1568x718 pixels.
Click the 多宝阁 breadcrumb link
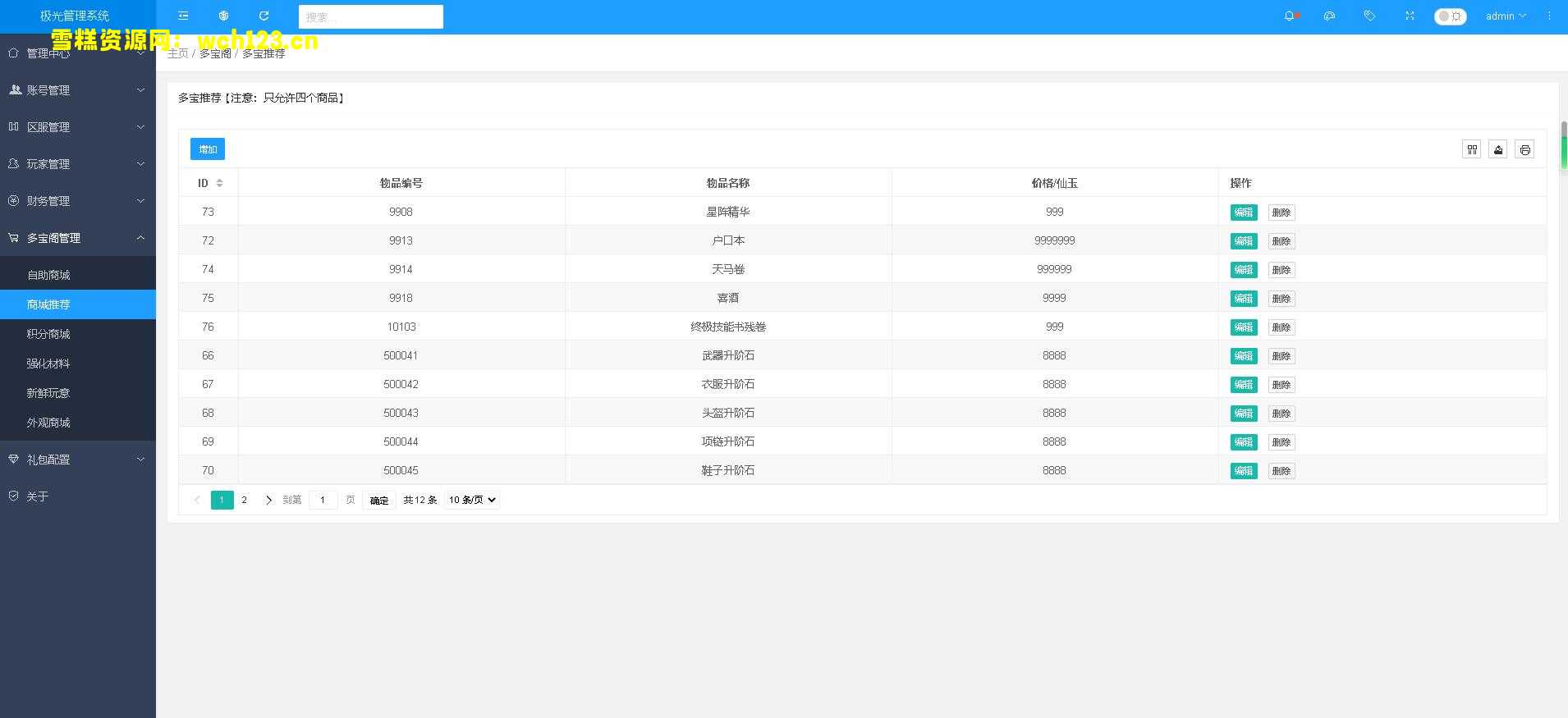[215, 53]
